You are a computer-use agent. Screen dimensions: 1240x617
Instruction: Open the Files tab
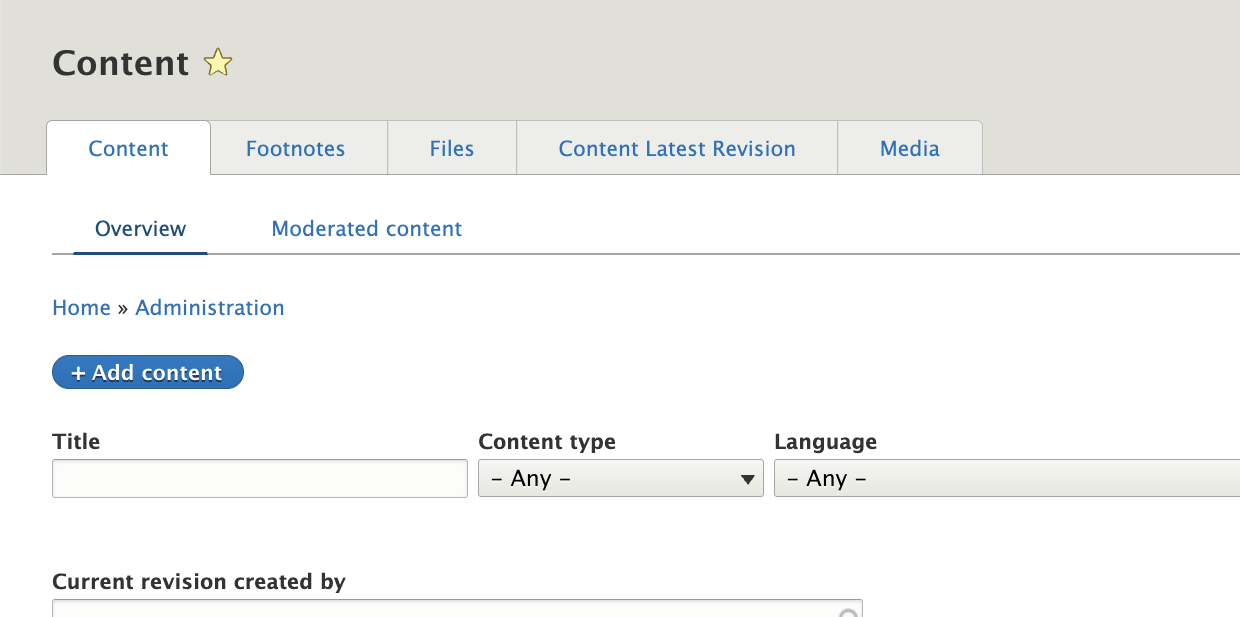[451, 147]
